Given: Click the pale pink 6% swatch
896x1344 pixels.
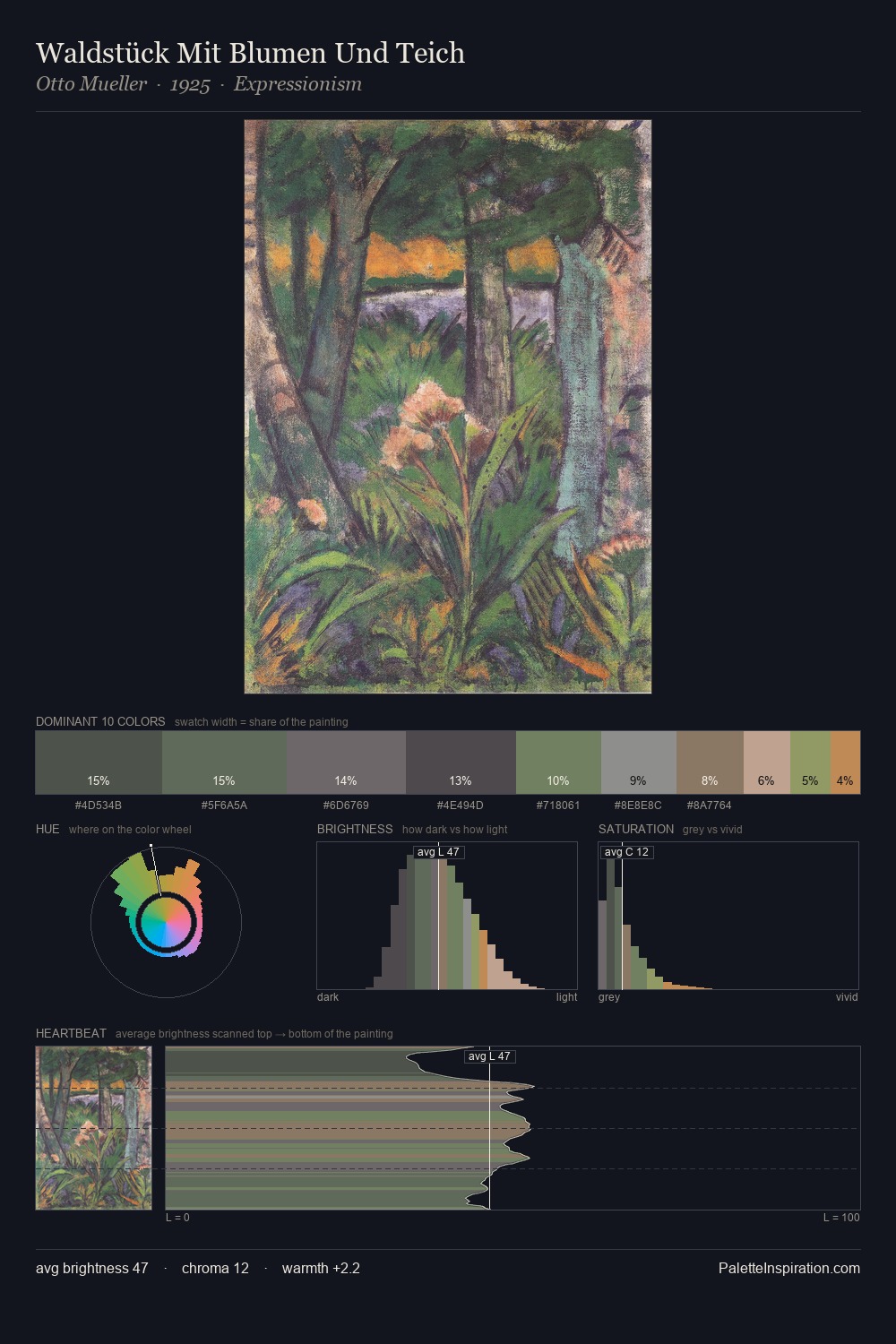Looking at the screenshot, I should point(767,762).
